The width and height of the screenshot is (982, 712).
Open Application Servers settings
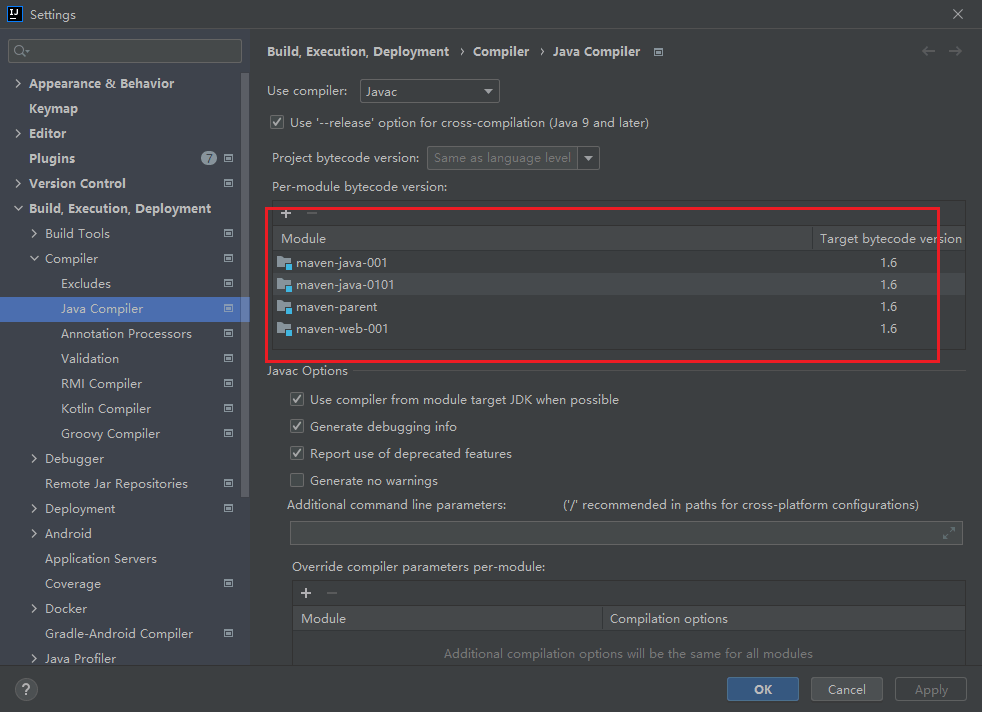click(x=101, y=559)
